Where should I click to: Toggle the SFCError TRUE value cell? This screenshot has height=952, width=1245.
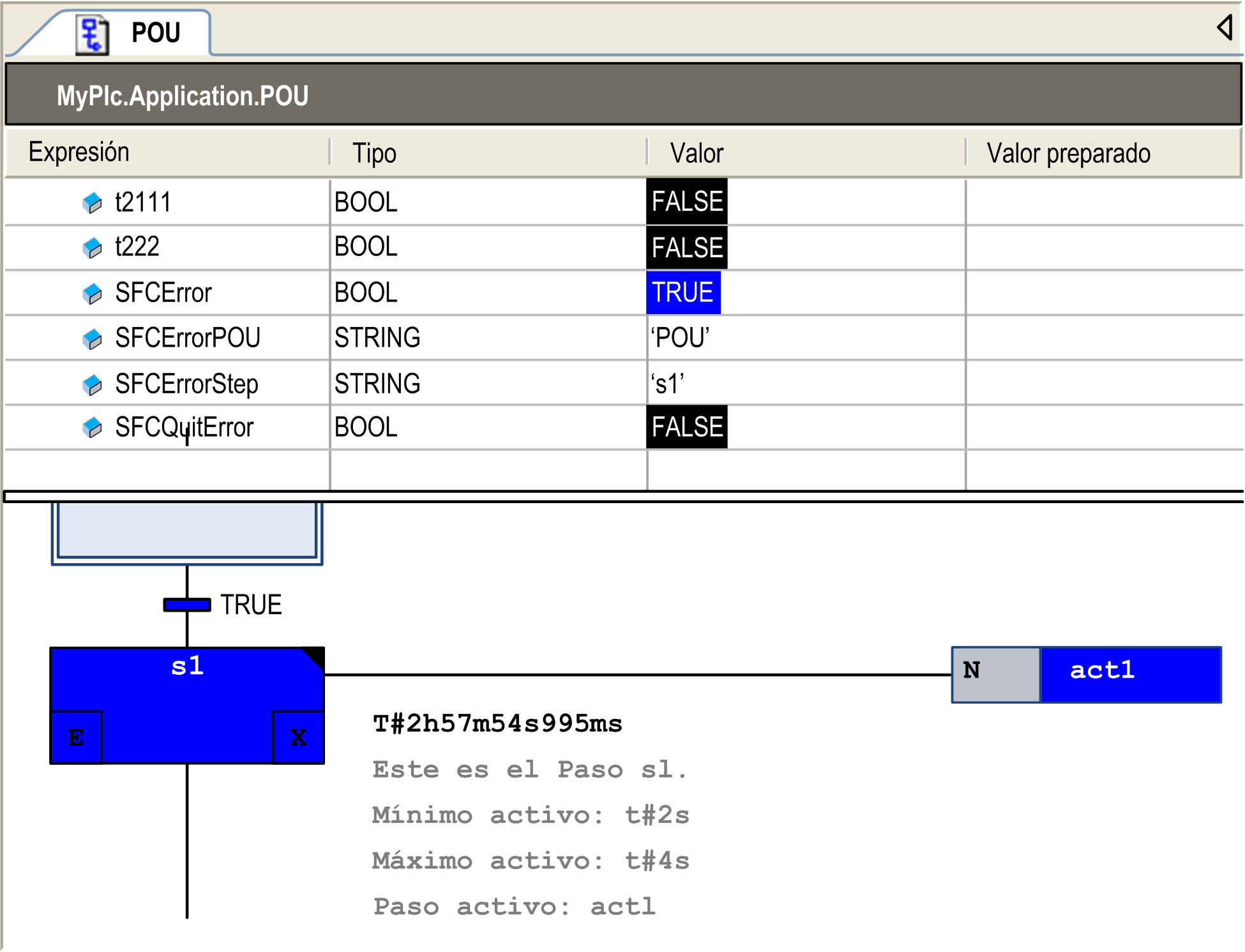point(683,293)
